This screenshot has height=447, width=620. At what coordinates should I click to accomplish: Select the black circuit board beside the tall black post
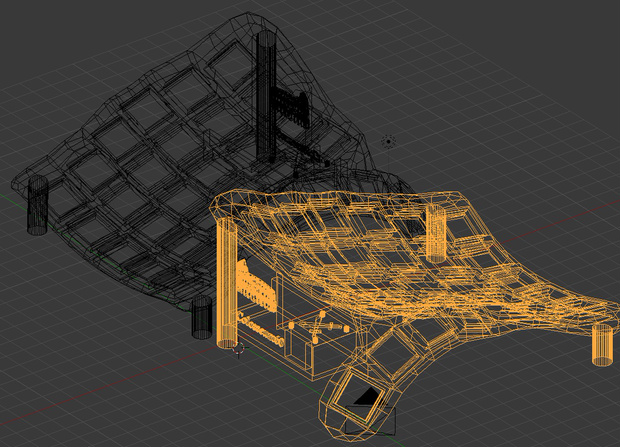point(292,108)
